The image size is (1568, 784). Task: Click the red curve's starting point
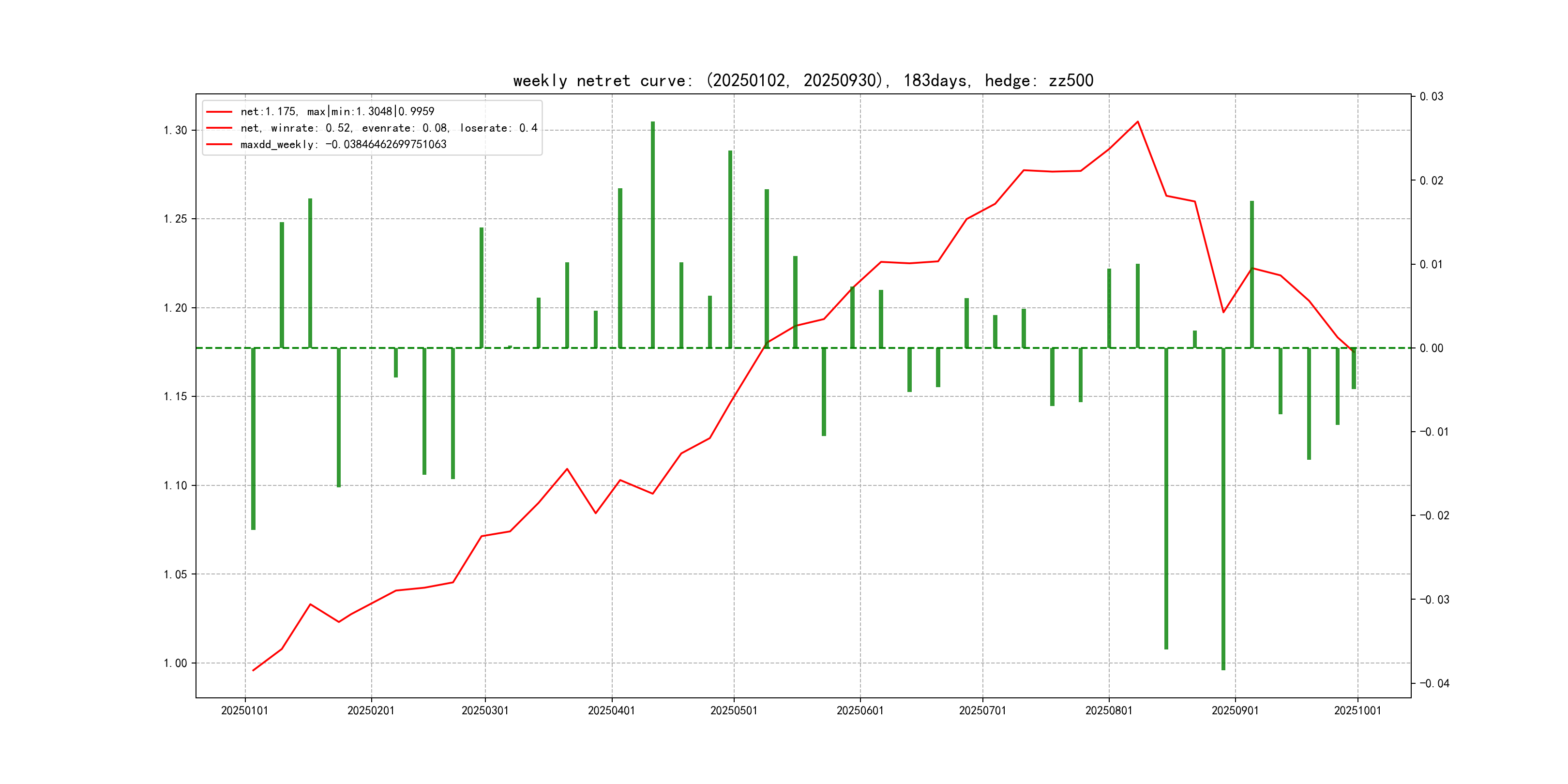253,670
